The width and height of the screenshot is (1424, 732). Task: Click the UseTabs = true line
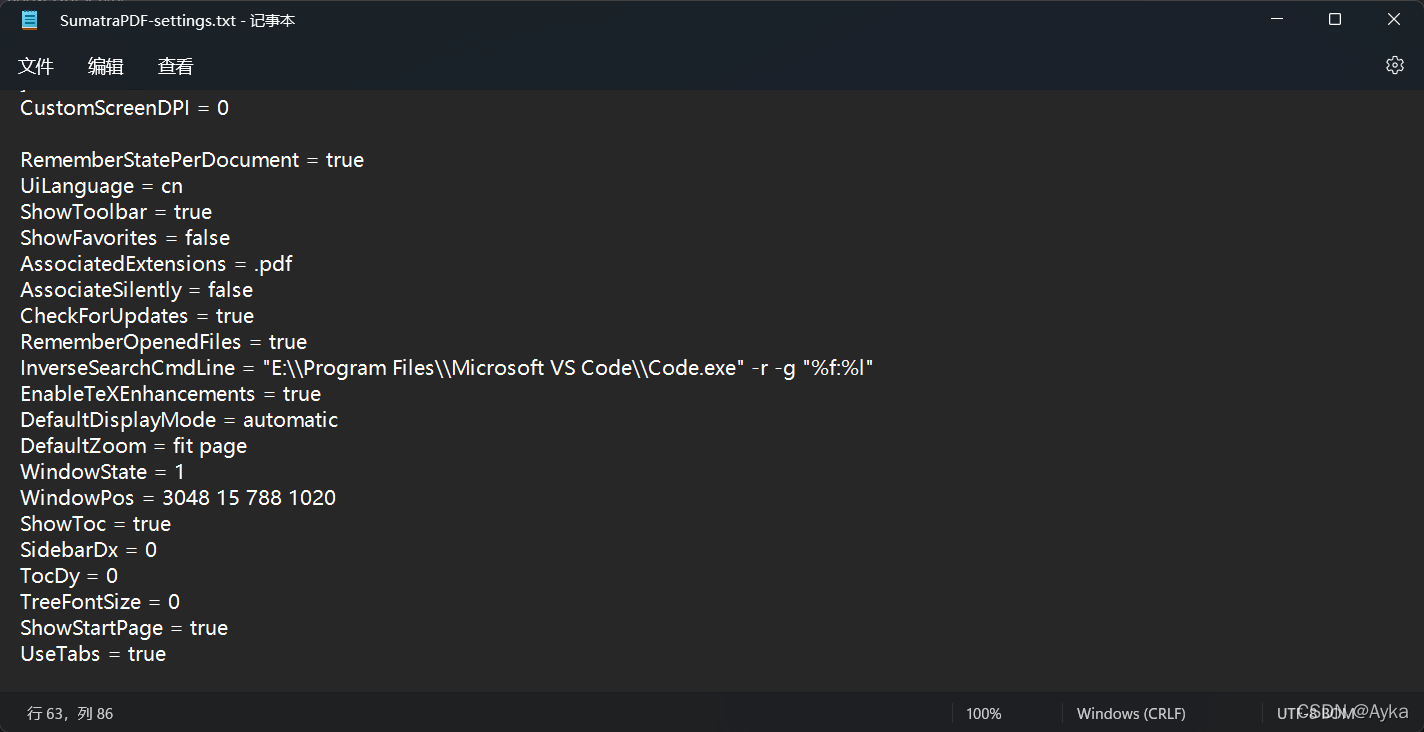click(93, 654)
